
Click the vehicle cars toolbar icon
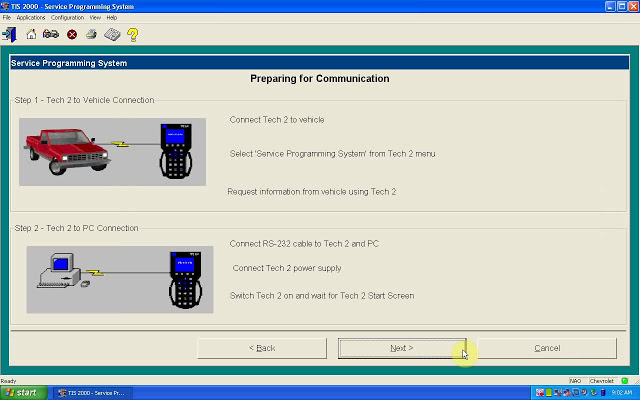click(51, 34)
